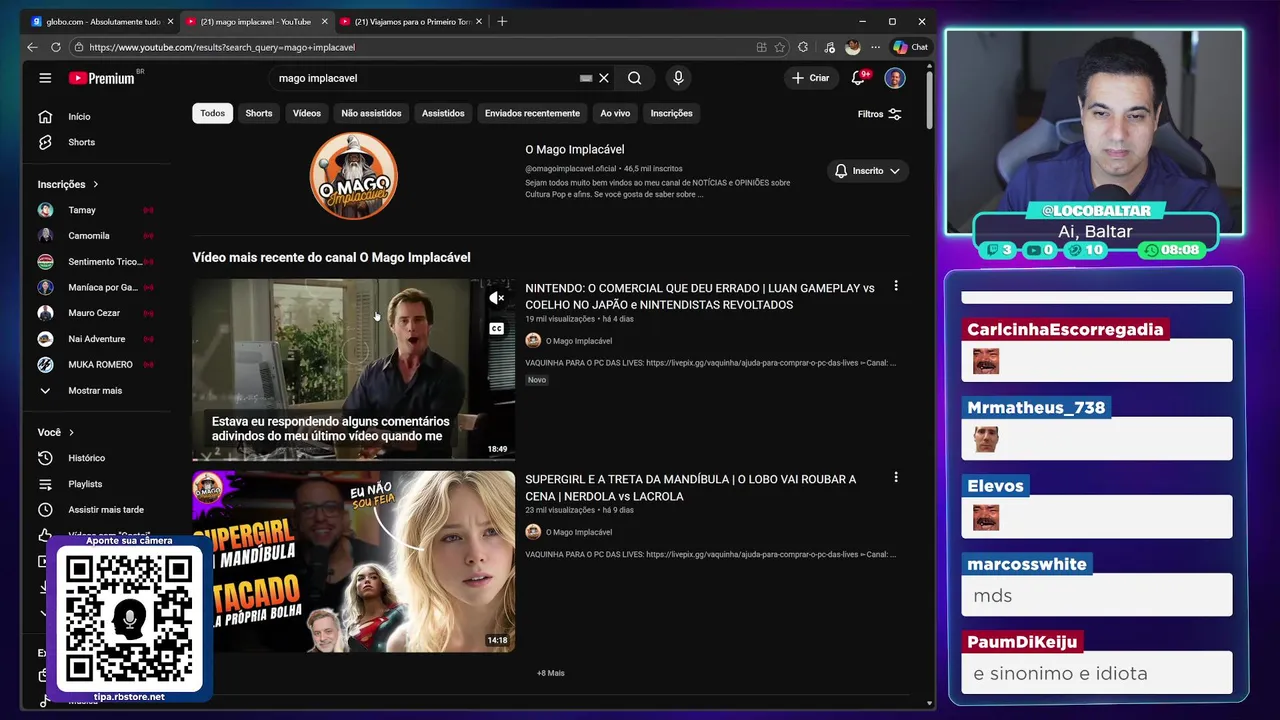The height and width of the screenshot is (720, 1280).
Task: Open the on-screen keyboard icon in search box
Action: pos(586,78)
